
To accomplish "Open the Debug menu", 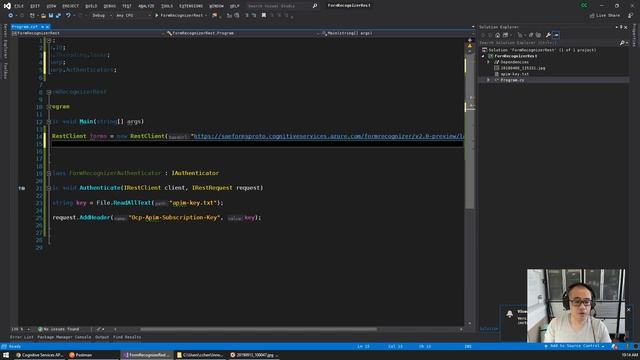I will 109,6.
